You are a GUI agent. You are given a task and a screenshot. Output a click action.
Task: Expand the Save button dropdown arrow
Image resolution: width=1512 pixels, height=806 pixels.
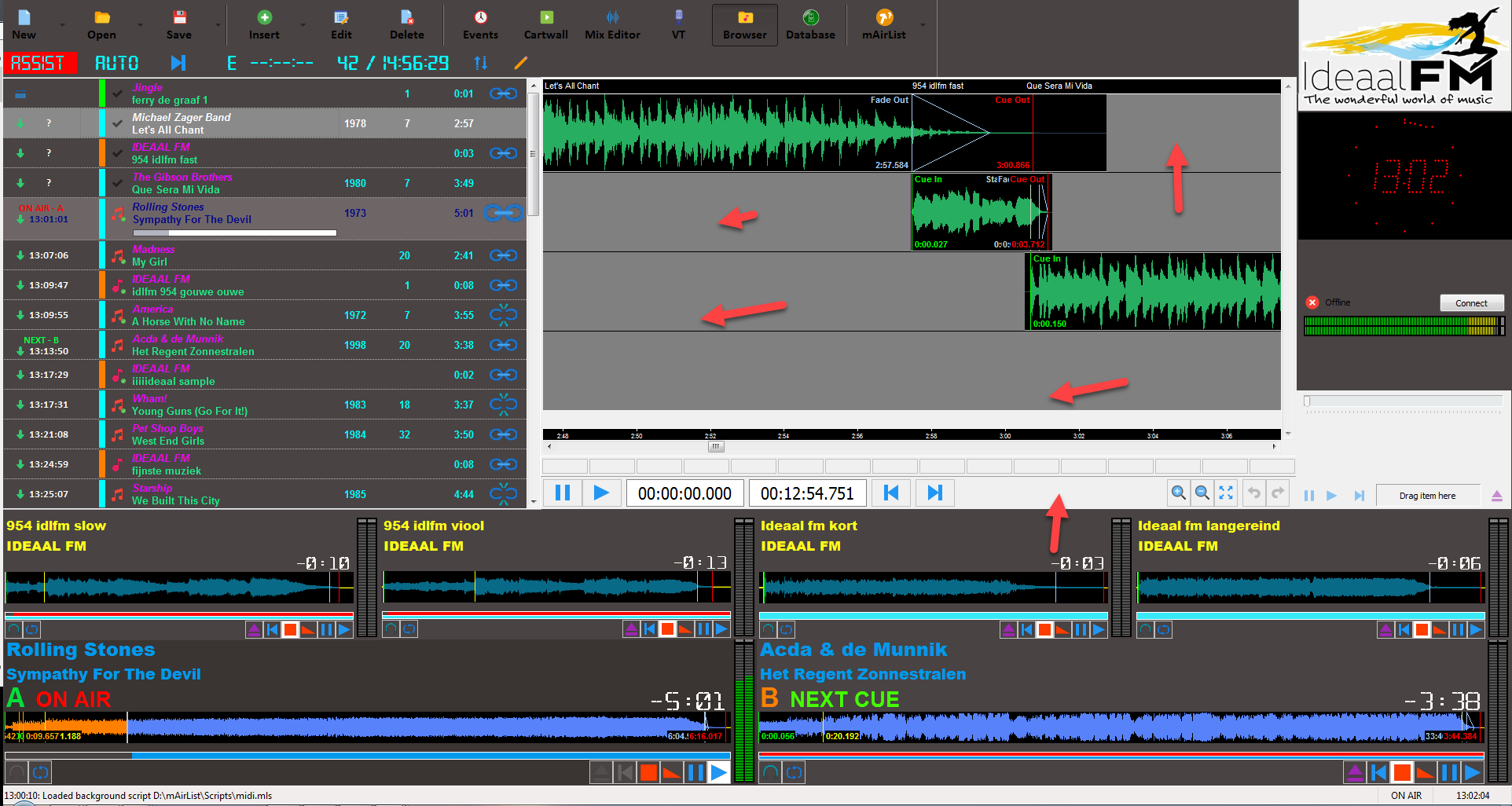click(x=218, y=24)
